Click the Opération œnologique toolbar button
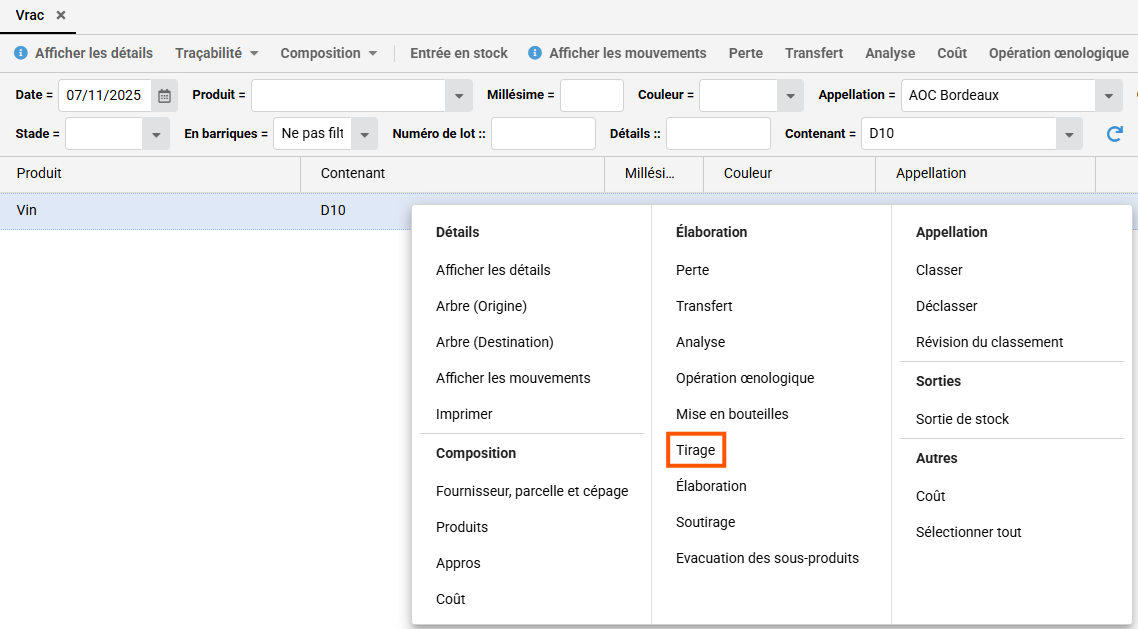The width and height of the screenshot is (1138, 629). tap(1058, 53)
